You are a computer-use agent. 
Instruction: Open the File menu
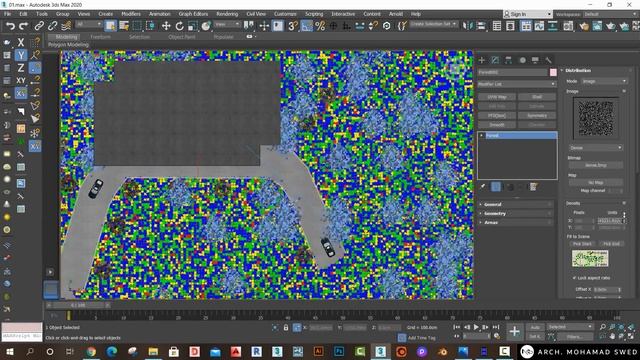7,14
